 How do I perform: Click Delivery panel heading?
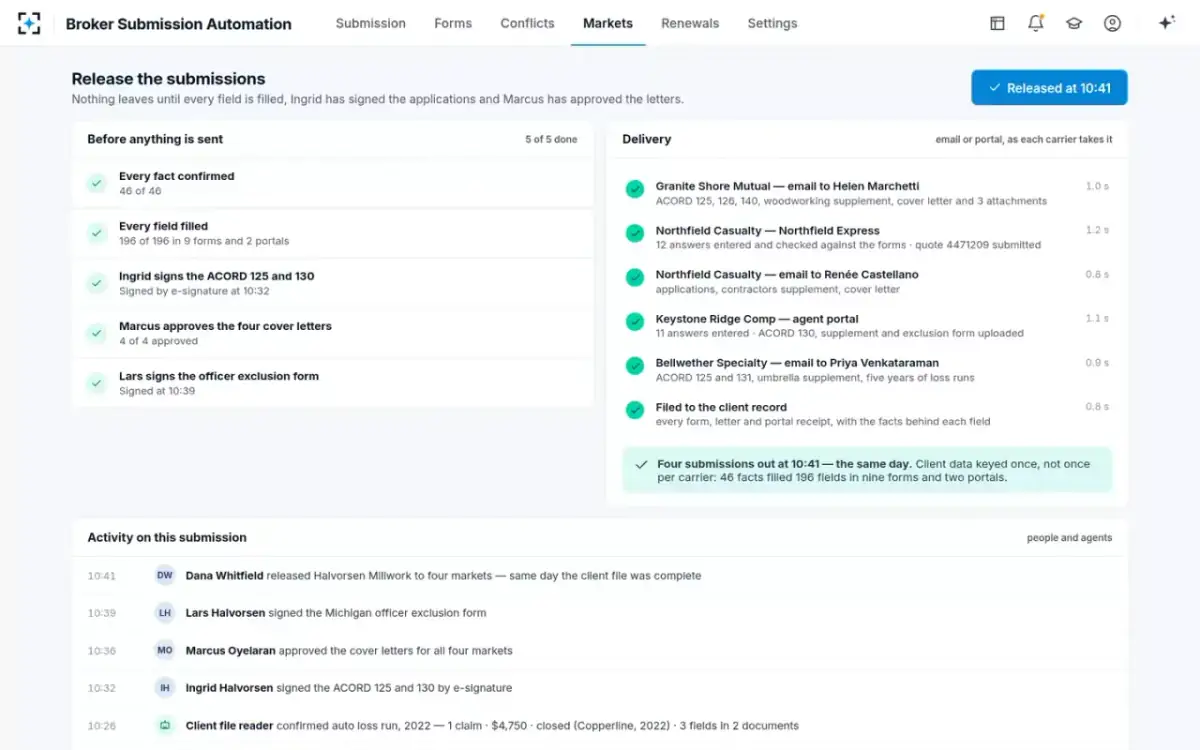coord(646,139)
